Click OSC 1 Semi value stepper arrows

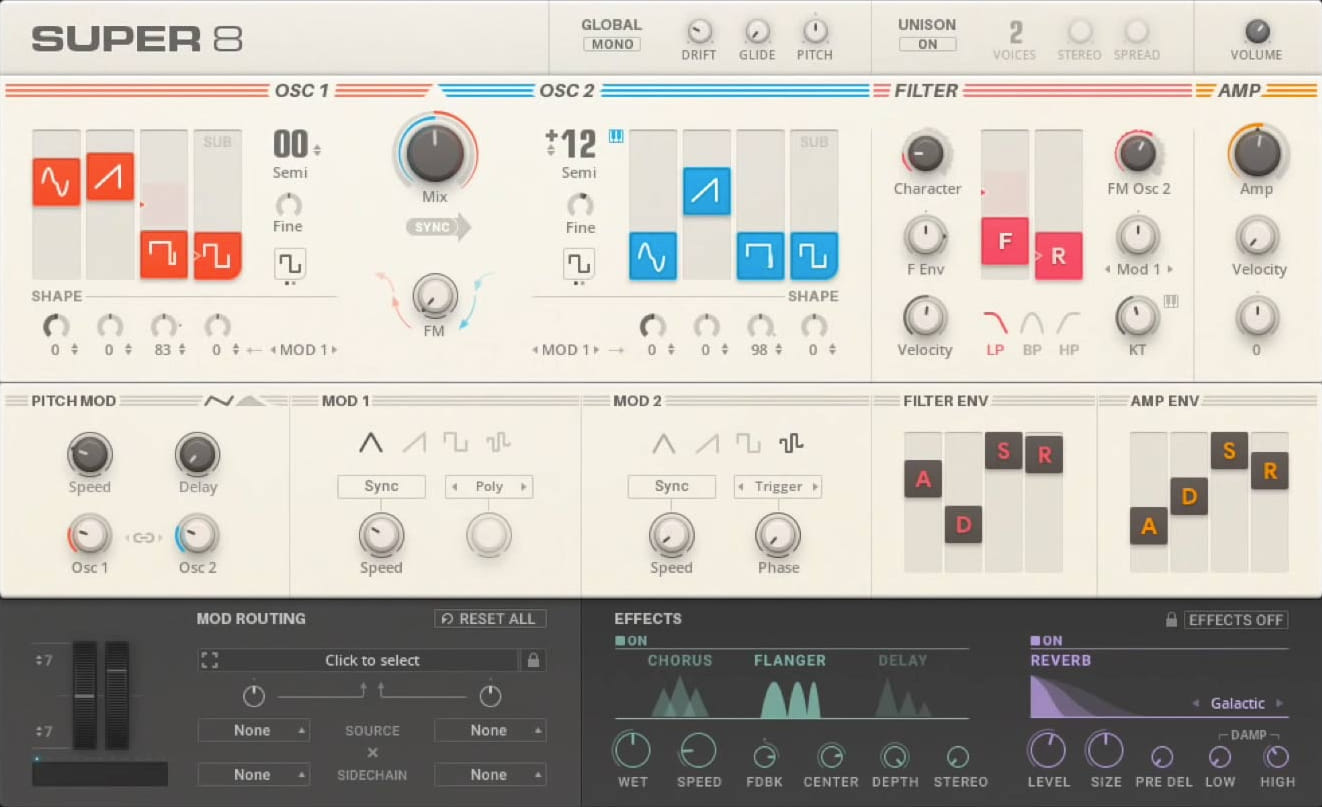pyautogui.click(x=317, y=150)
